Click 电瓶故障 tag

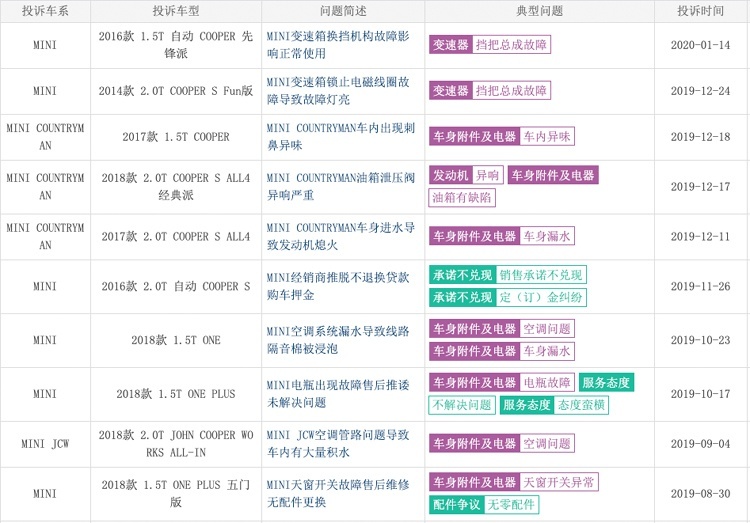click(547, 382)
